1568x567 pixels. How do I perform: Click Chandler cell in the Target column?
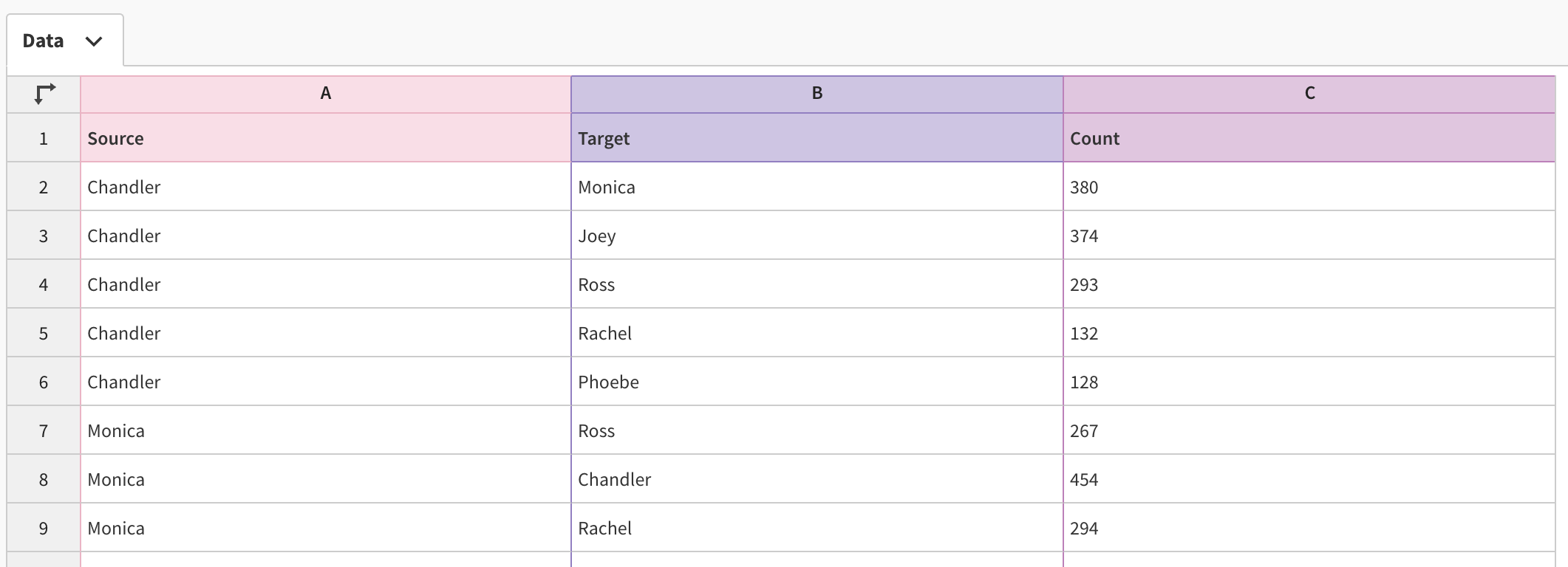point(817,480)
